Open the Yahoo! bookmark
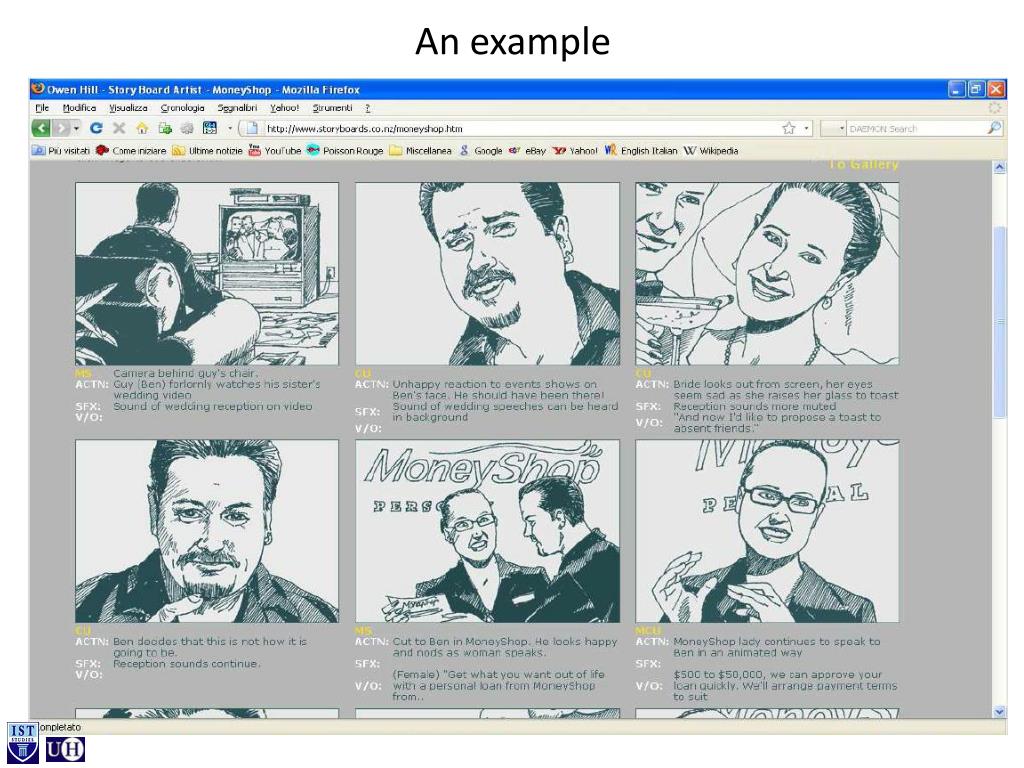The image size is (1024, 768). tap(575, 150)
